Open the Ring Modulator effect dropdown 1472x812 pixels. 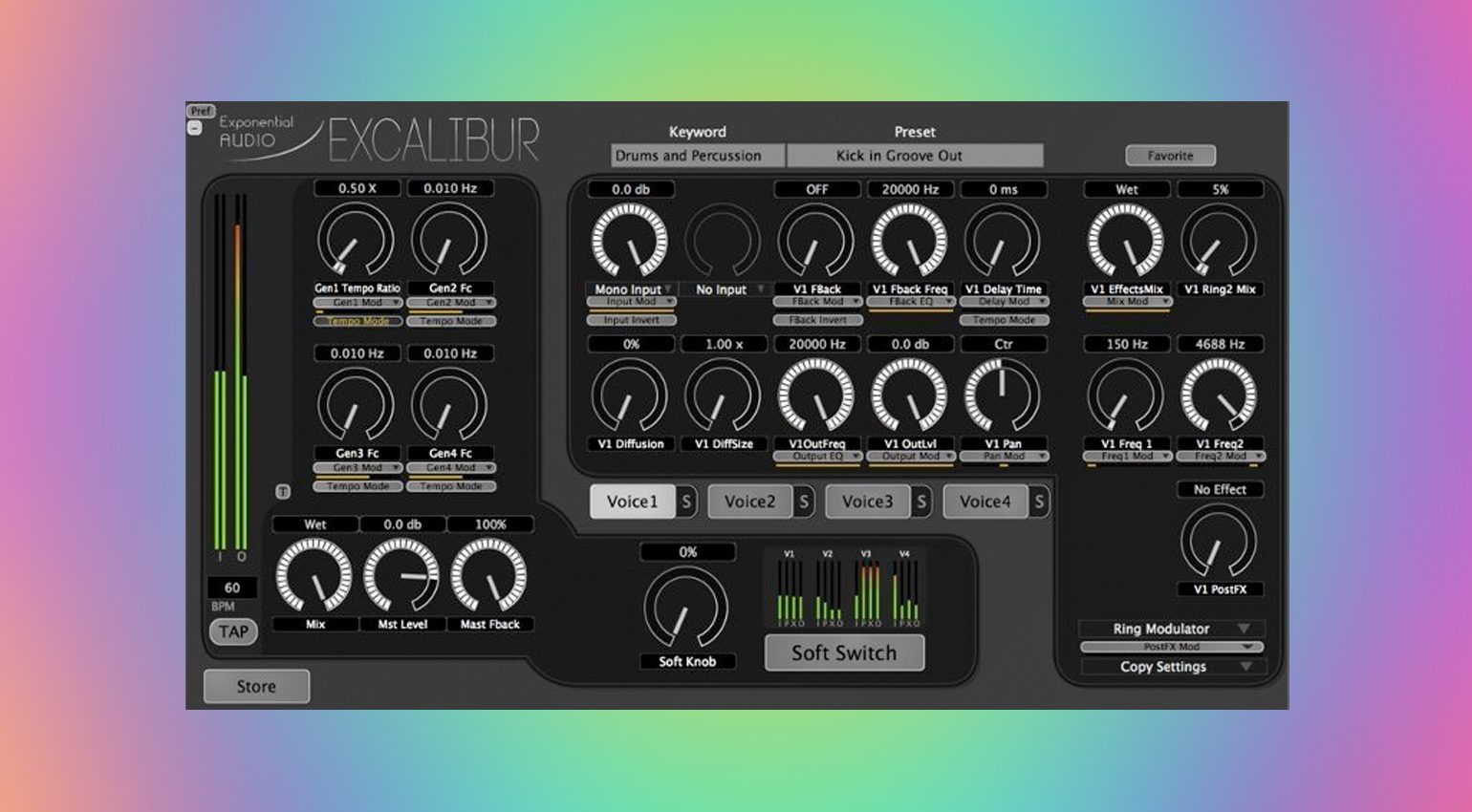(1172, 629)
